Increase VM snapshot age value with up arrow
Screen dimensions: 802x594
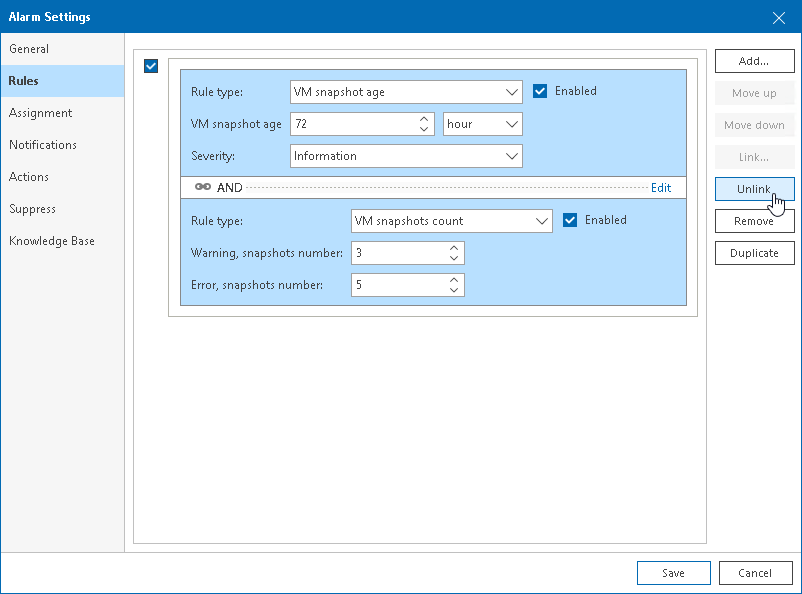pos(424,119)
